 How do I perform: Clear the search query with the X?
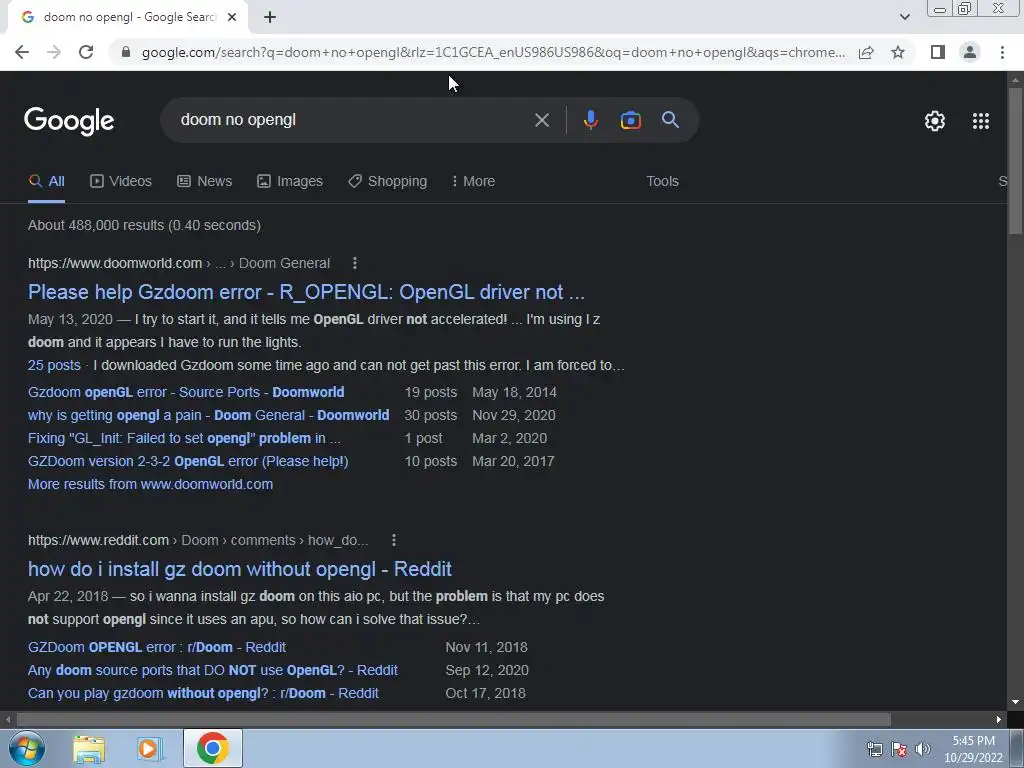coord(542,120)
